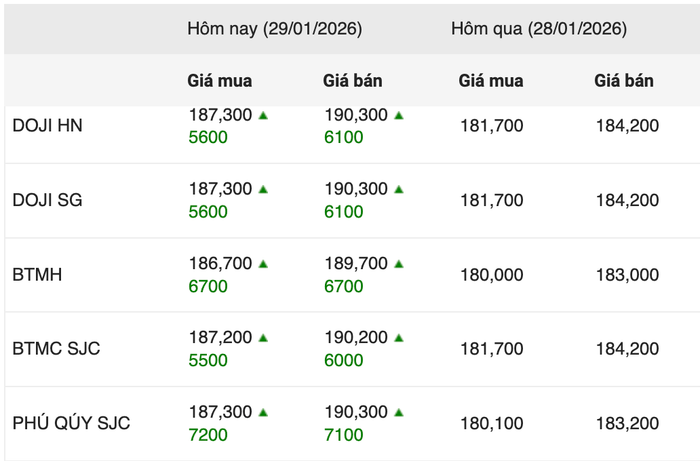The image size is (700, 461).
Task: Click up arrow next to PHÚ QUÝ SJC sell price
Action: 399,412
